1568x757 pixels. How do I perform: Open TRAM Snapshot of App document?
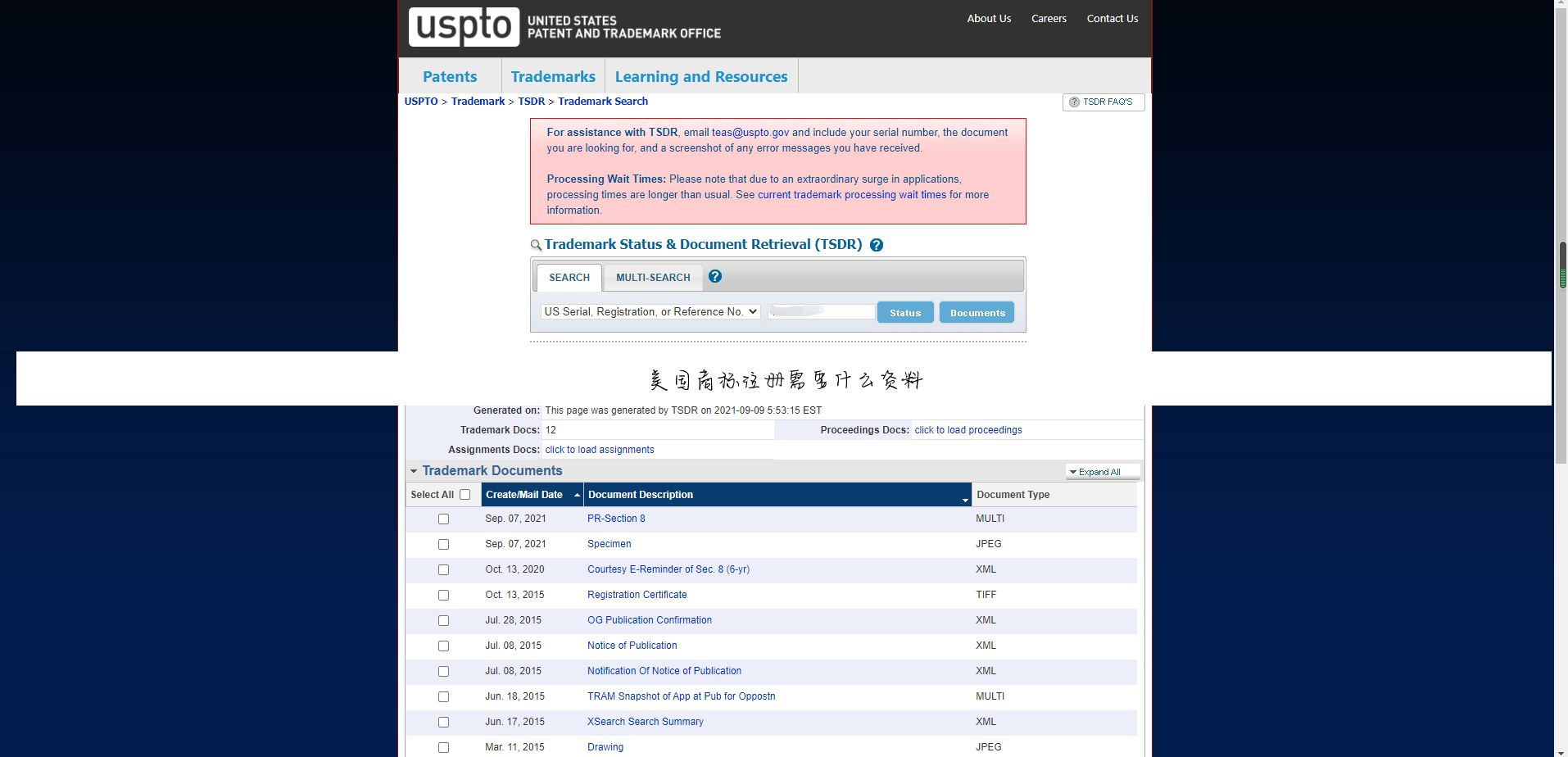pyautogui.click(x=682, y=696)
